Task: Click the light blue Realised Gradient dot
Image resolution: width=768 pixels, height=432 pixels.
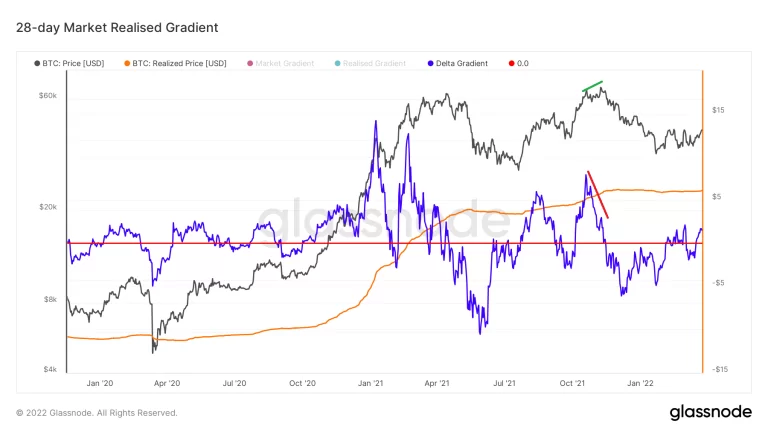Action: coord(337,63)
